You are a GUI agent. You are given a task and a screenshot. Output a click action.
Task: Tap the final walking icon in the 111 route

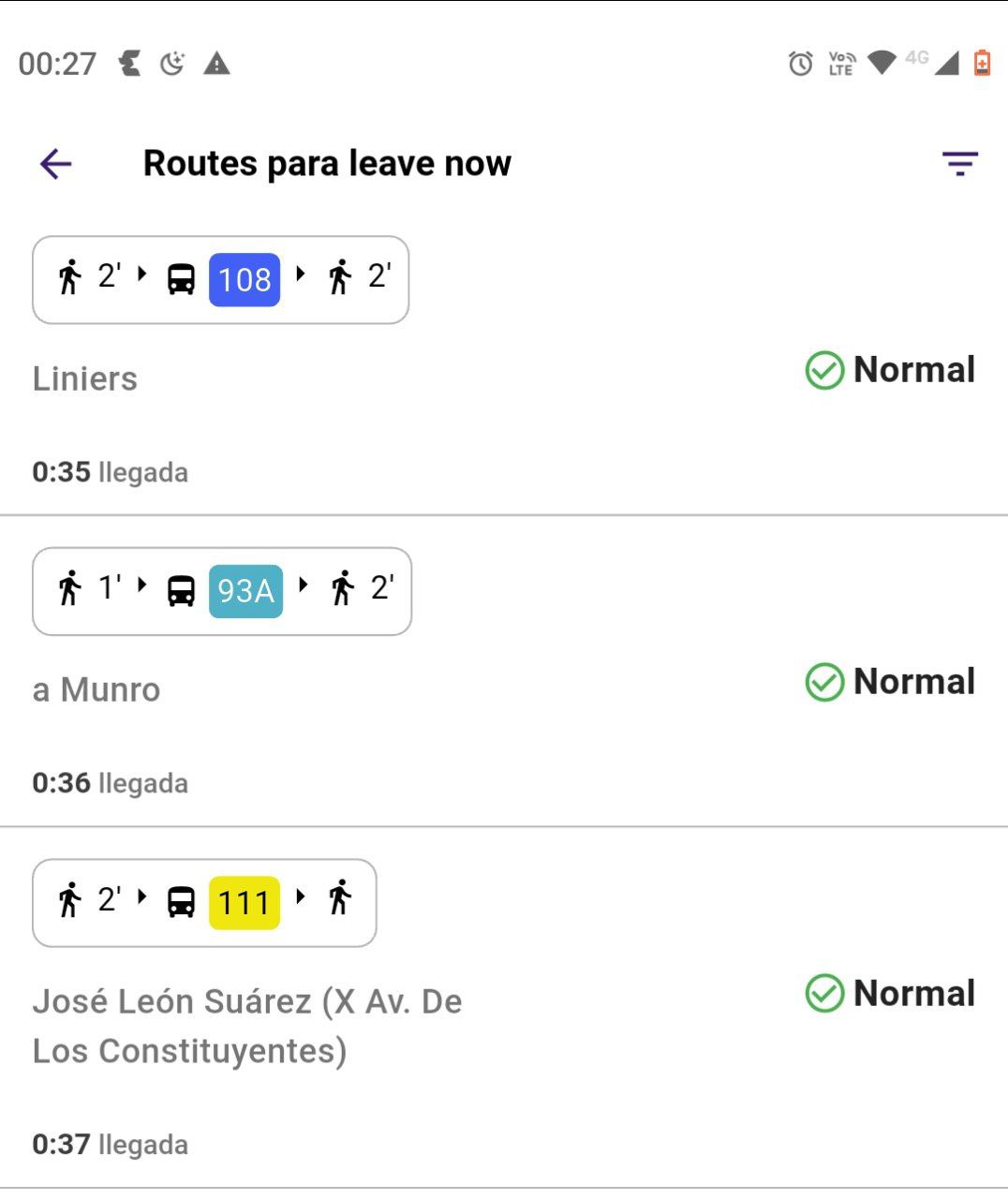340,898
